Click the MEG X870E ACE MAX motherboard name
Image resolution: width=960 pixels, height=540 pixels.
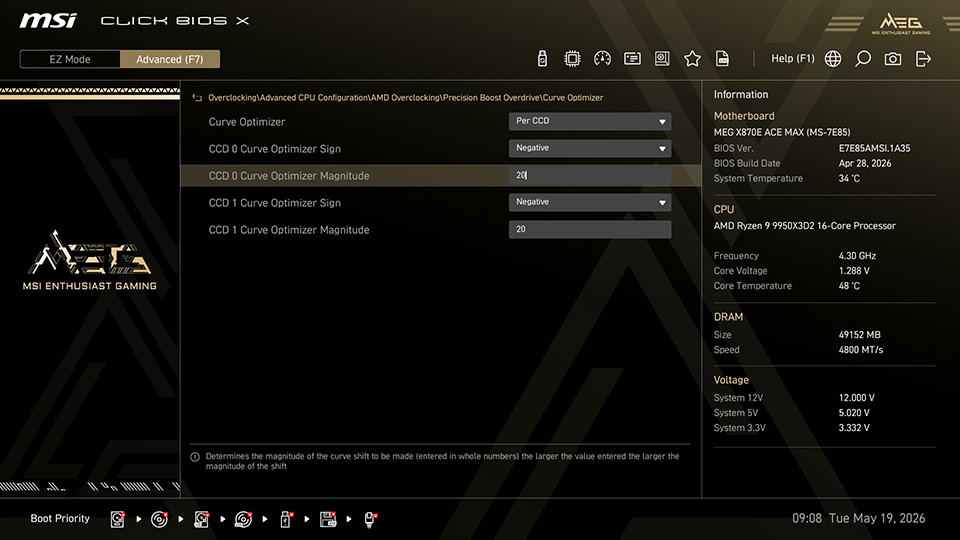pyautogui.click(x=781, y=132)
